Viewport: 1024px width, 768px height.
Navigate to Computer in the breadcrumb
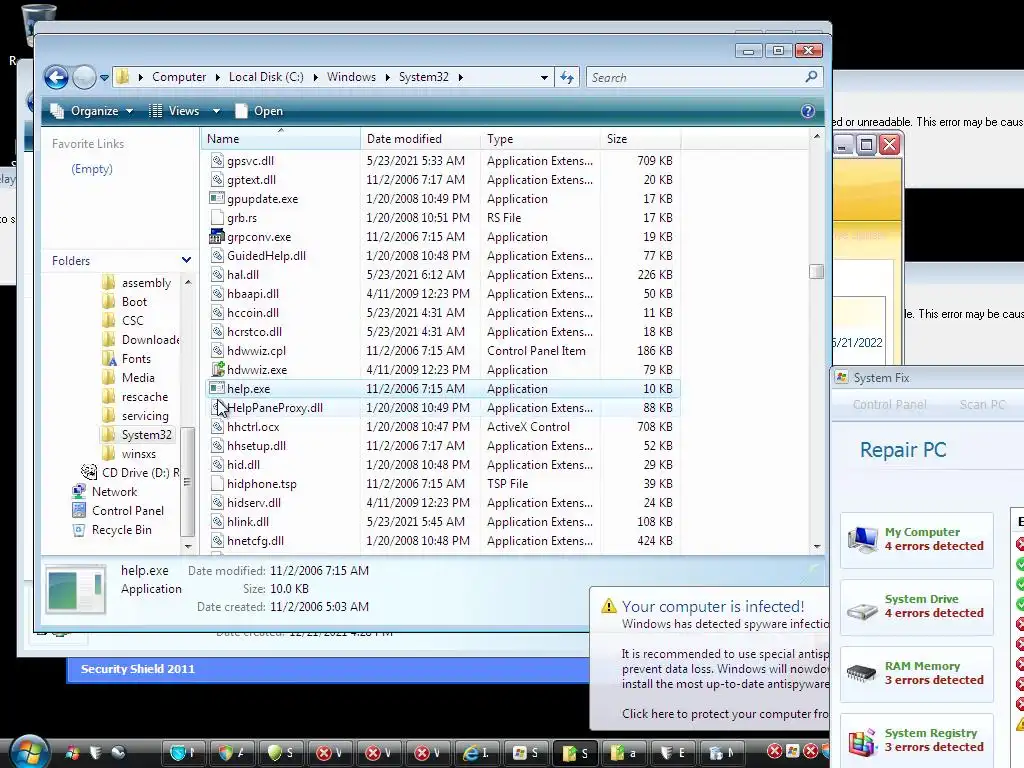click(x=179, y=77)
